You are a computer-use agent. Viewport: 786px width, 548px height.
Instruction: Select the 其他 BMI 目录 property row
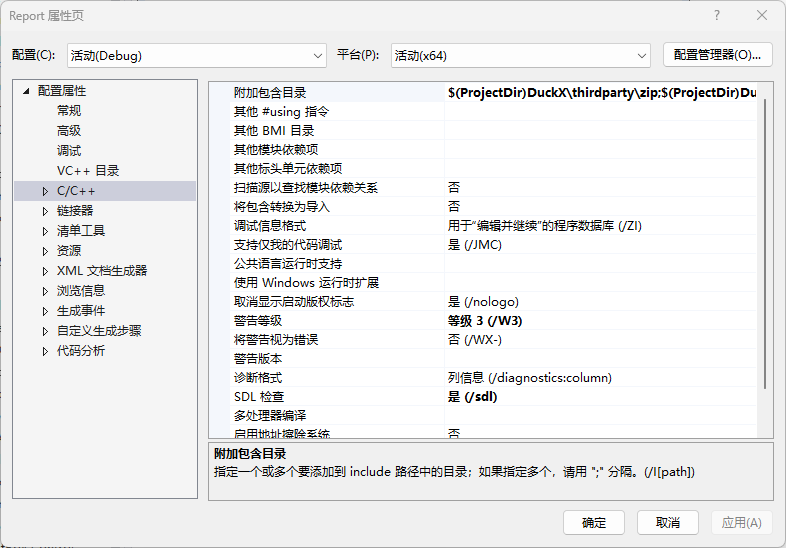493,131
